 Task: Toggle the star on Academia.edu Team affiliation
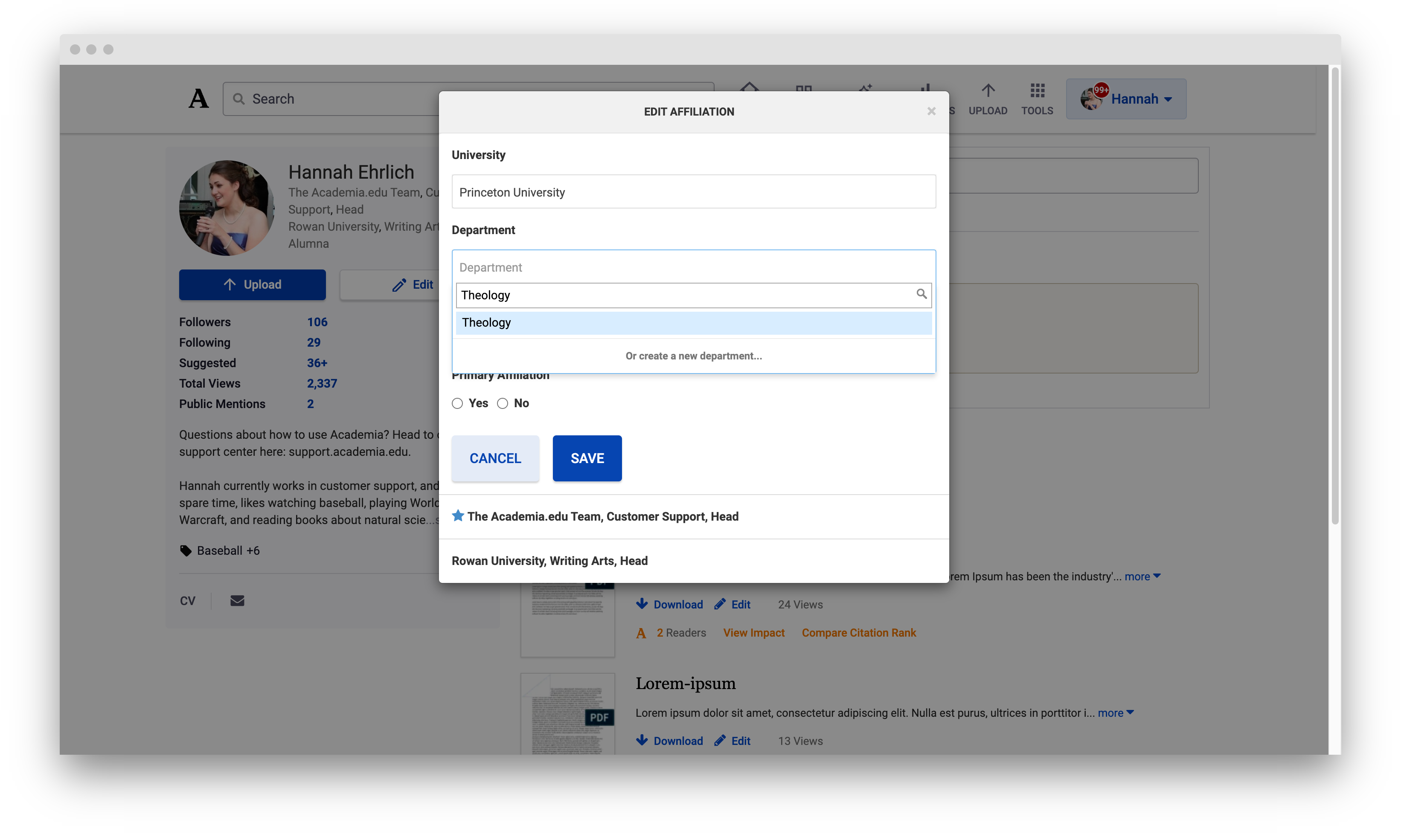[x=458, y=516]
